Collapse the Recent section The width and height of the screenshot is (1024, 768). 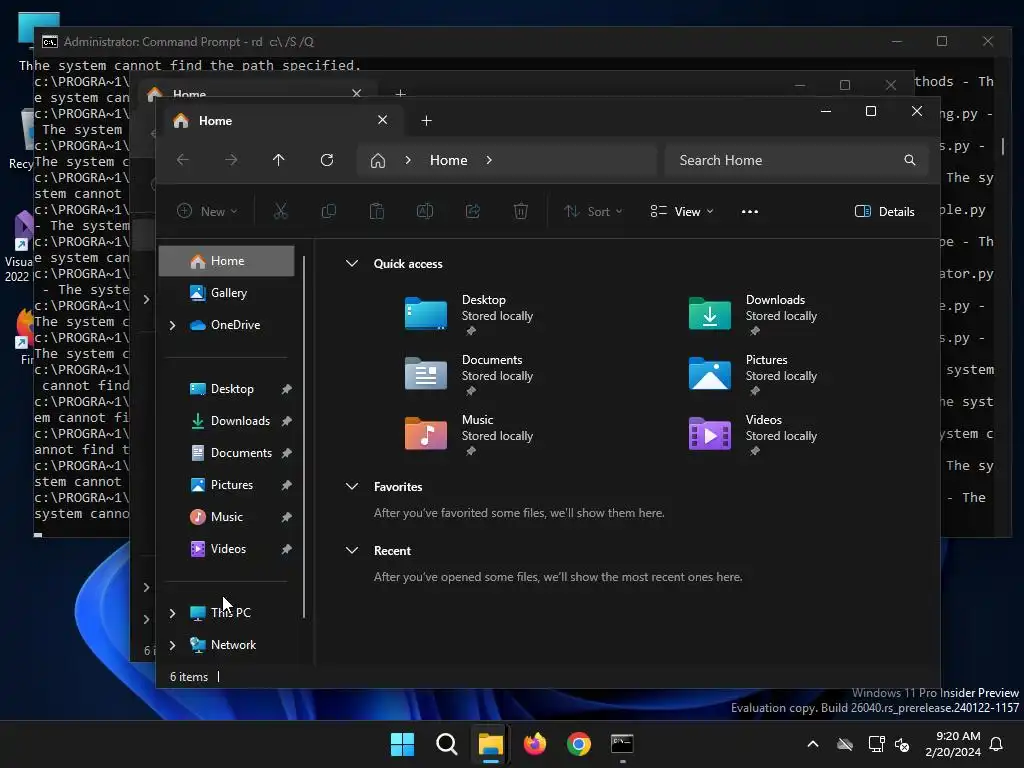pos(352,551)
